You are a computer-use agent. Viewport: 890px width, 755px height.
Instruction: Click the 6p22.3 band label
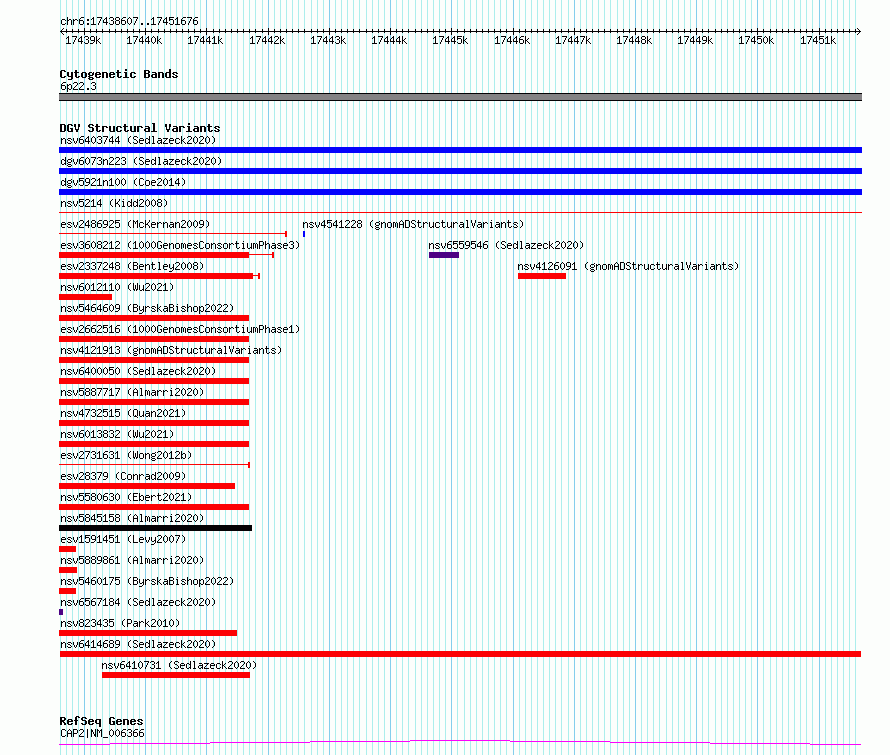point(78,86)
